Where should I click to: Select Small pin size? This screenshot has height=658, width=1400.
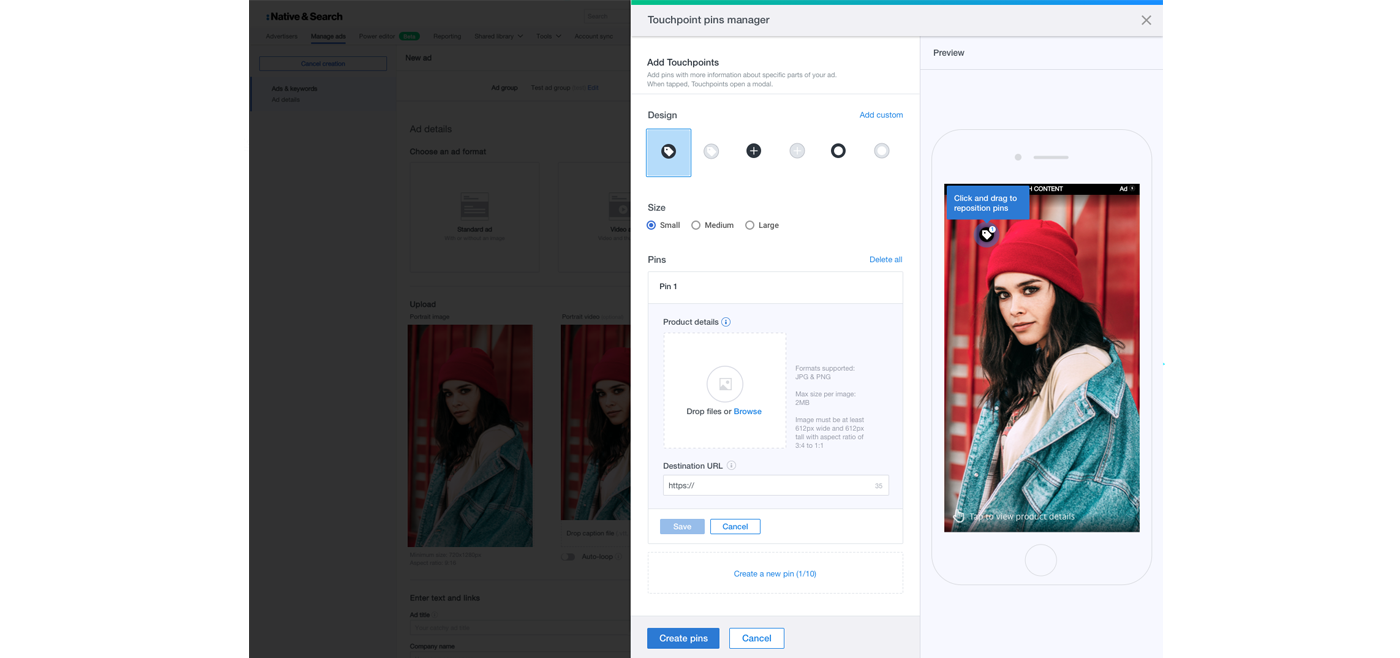pyautogui.click(x=651, y=225)
